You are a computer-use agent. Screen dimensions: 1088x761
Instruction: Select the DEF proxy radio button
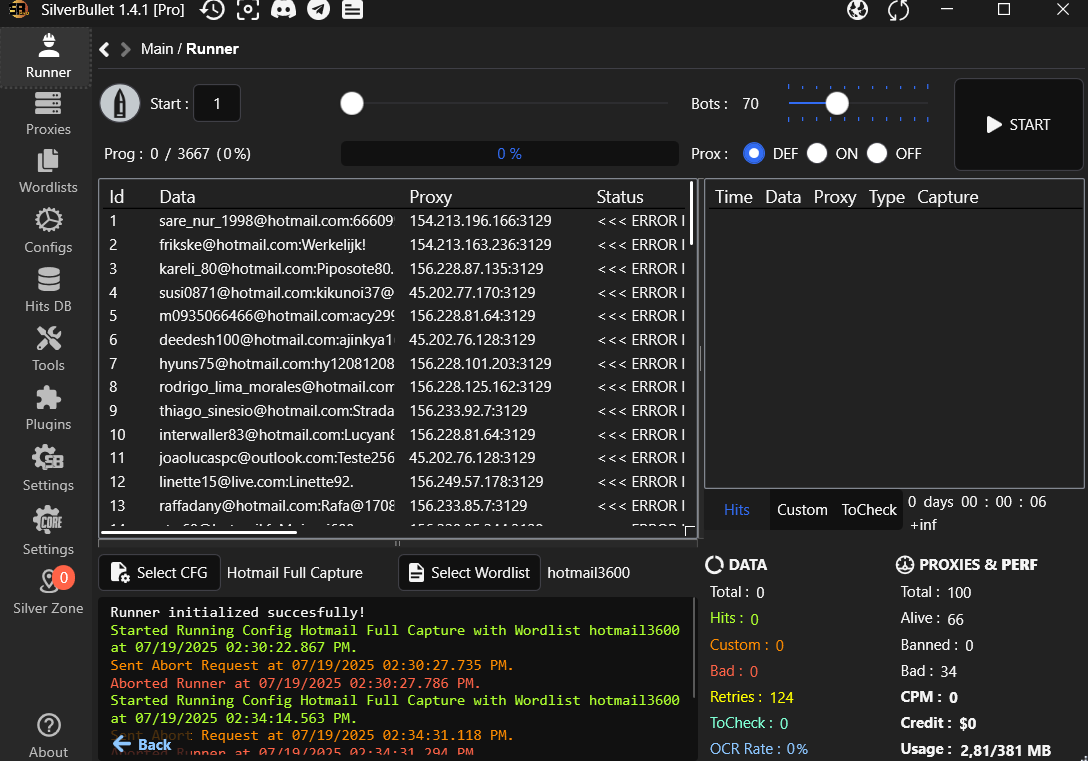pyautogui.click(x=755, y=153)
